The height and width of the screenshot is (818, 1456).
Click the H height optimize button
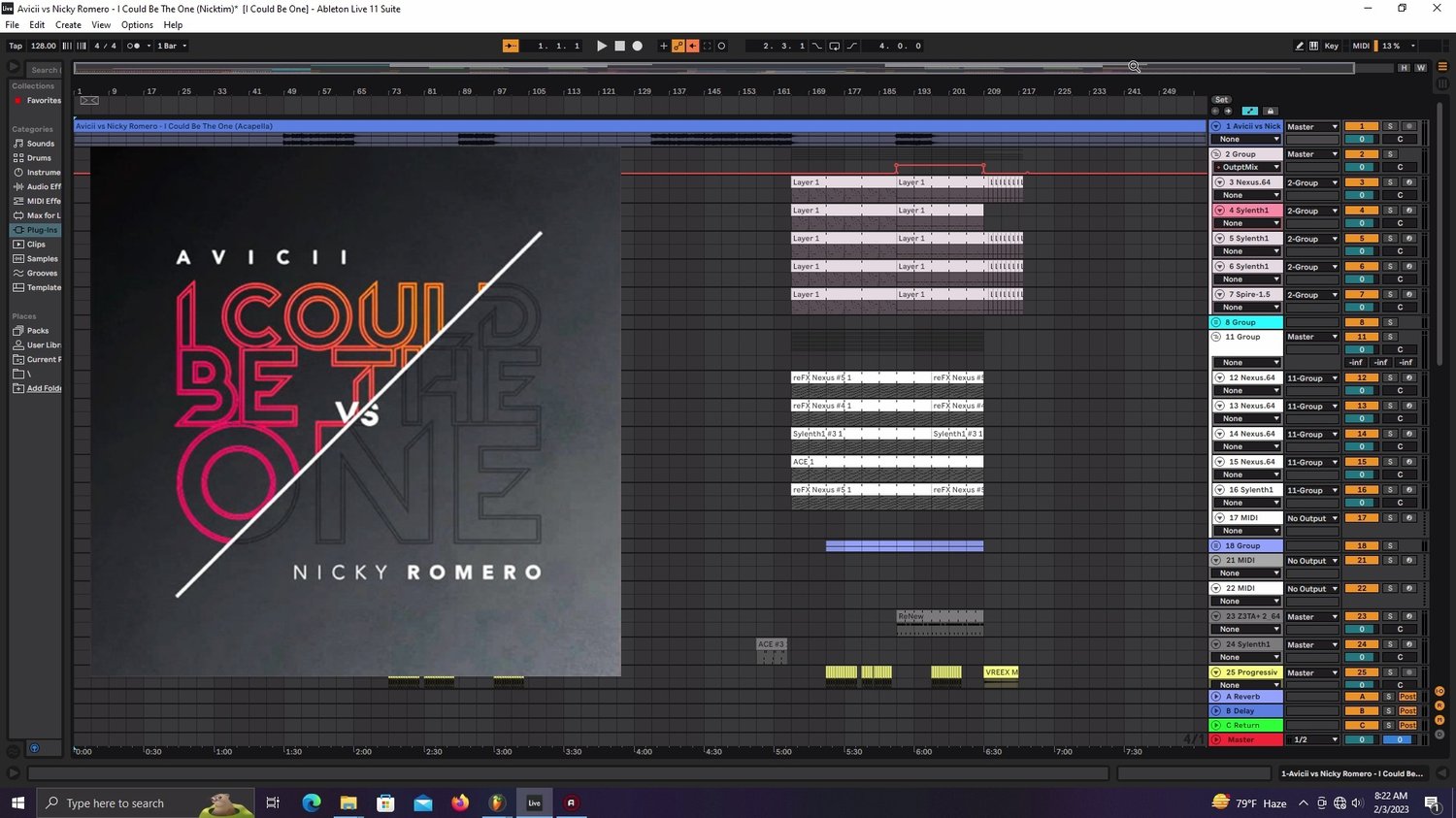point(1404,68)
